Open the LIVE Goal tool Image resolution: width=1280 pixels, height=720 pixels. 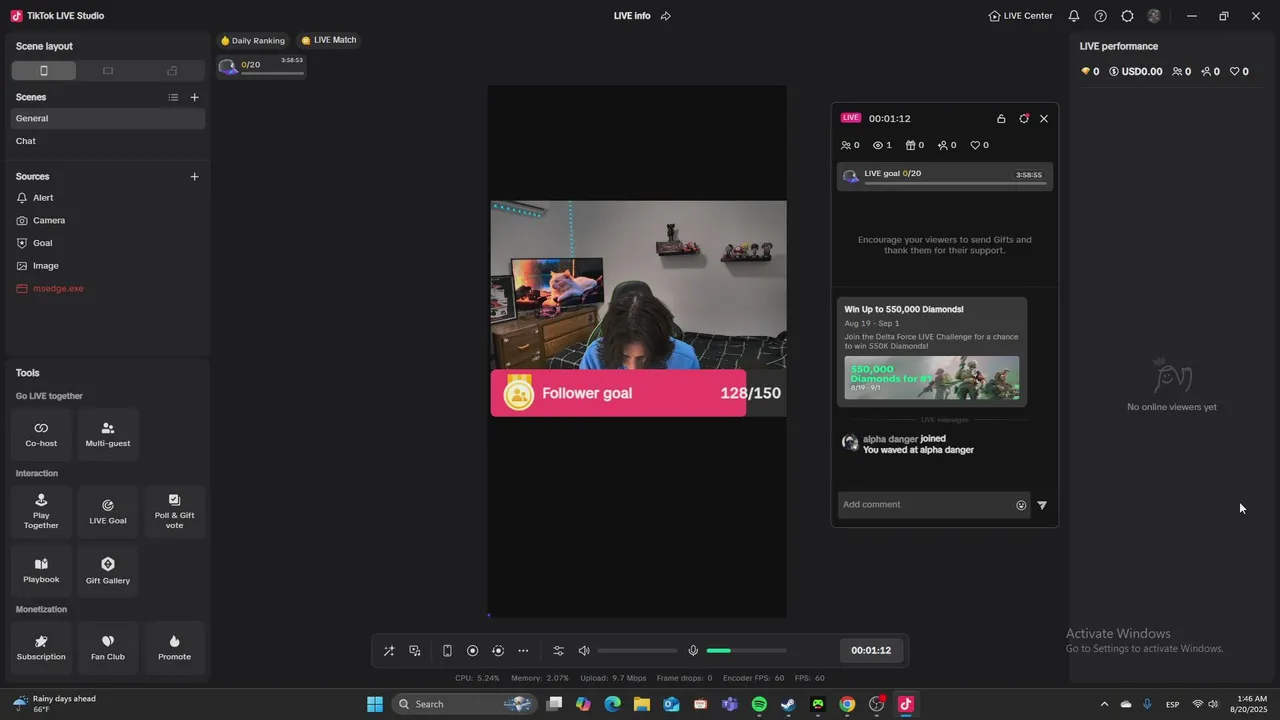coord(108,511)
